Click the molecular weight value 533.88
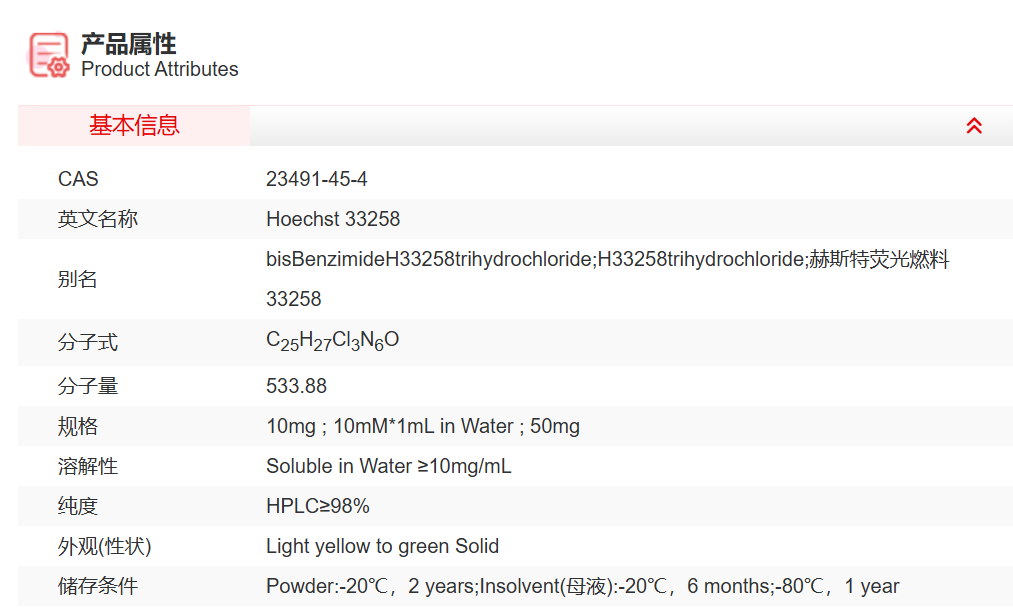Viewport: 1013px width, 608px height. [x=296, y=386]
